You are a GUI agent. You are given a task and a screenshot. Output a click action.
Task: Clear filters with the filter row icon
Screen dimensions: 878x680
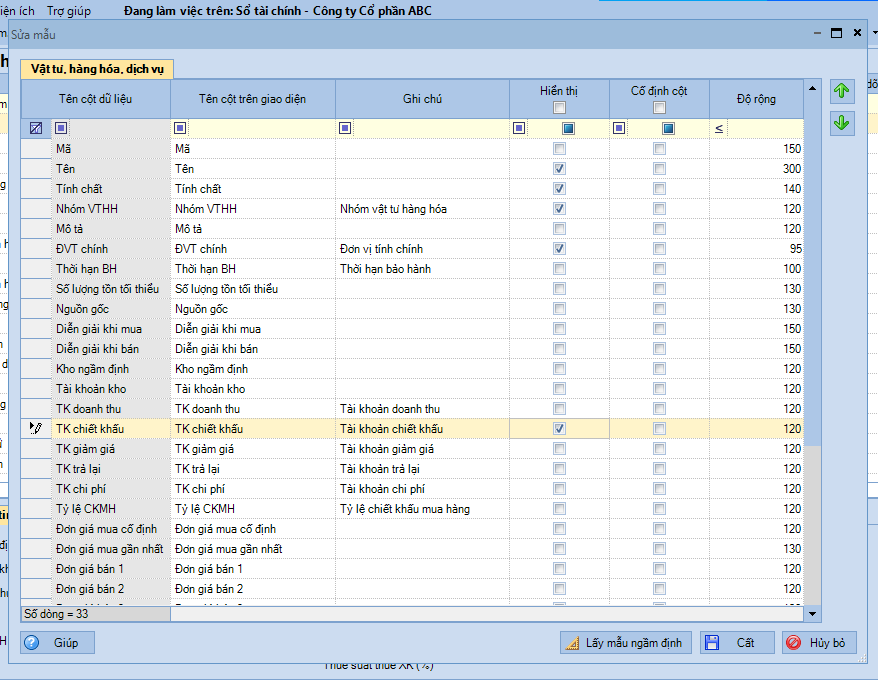pyautogui.click(x=36, y=128)
